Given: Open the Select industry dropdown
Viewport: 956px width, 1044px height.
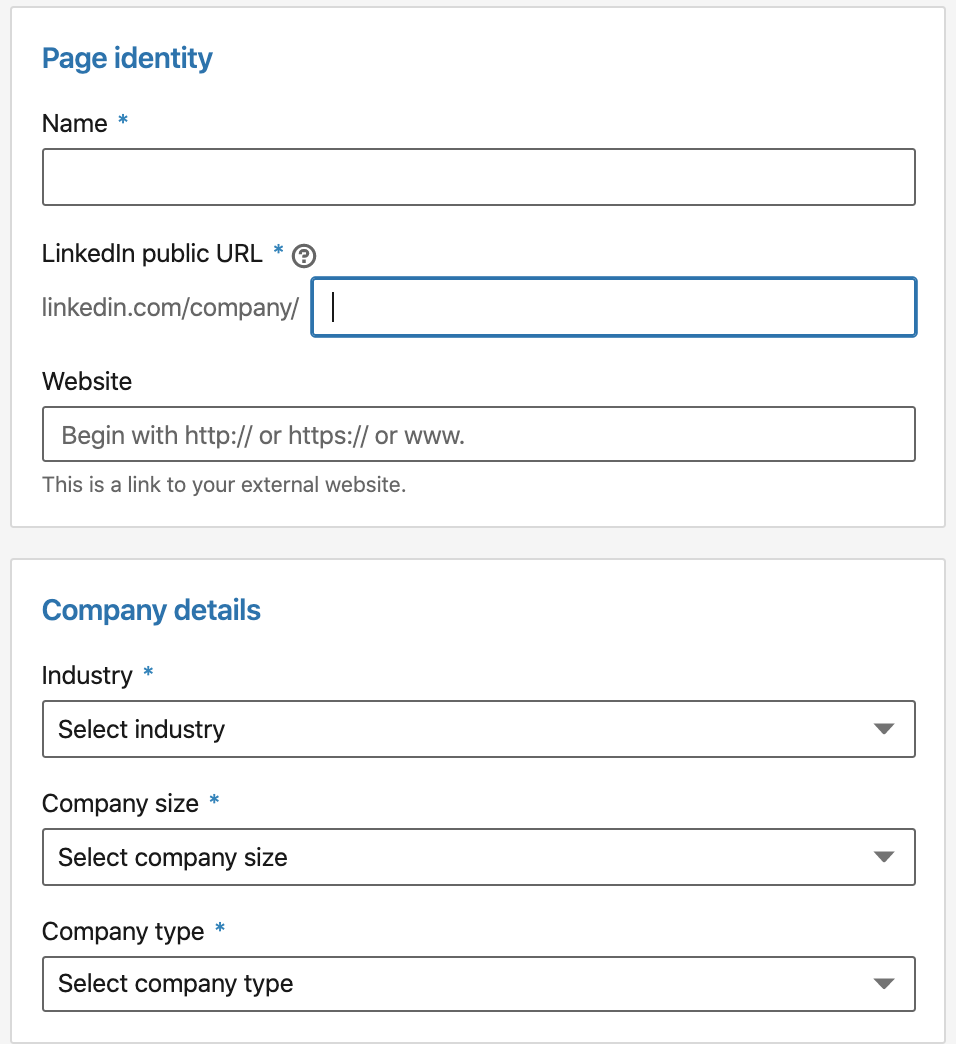Looking at the screenshot, I should click(x=478, y=729).
